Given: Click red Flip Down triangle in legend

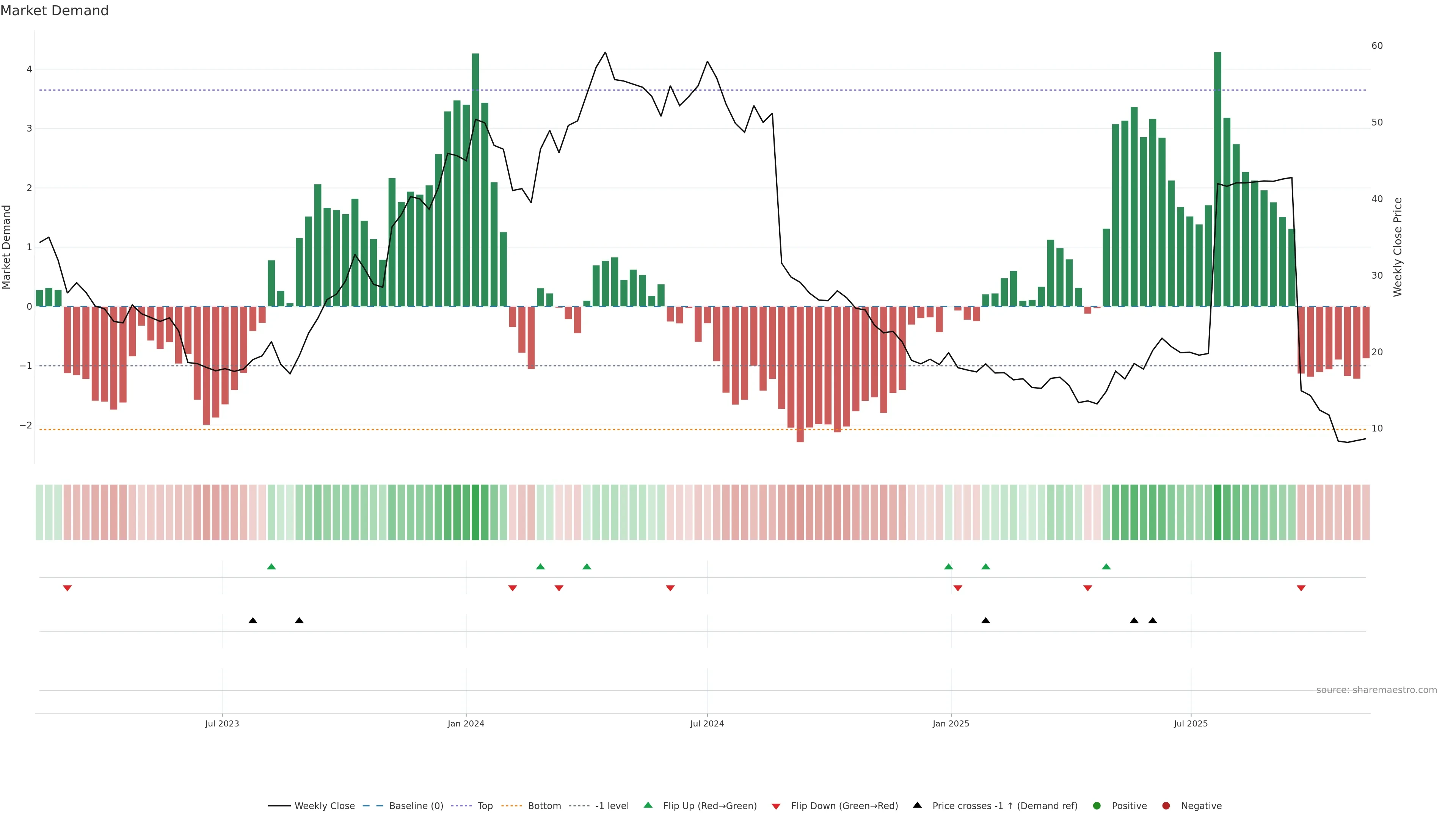Looking at the screenshot, I should click(x=776, y=806).
